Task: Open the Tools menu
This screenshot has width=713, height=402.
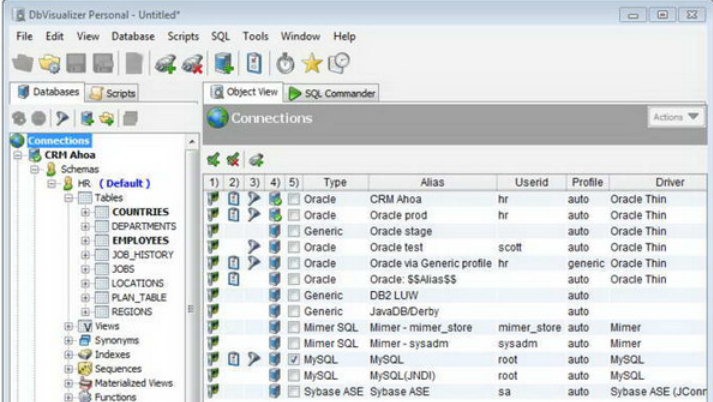Action: tap(255, 36)
